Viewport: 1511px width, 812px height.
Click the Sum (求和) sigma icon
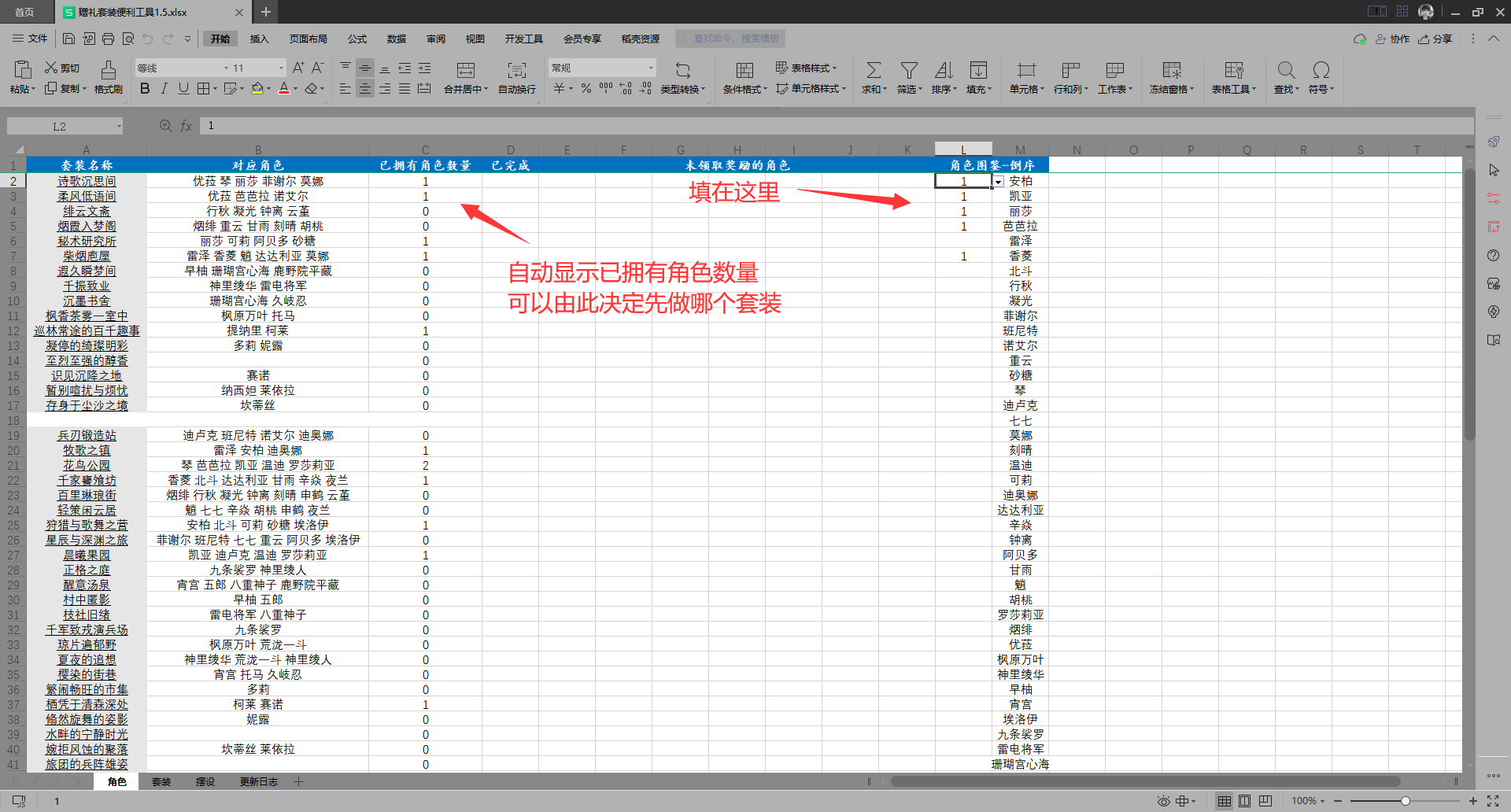(874, 70)
